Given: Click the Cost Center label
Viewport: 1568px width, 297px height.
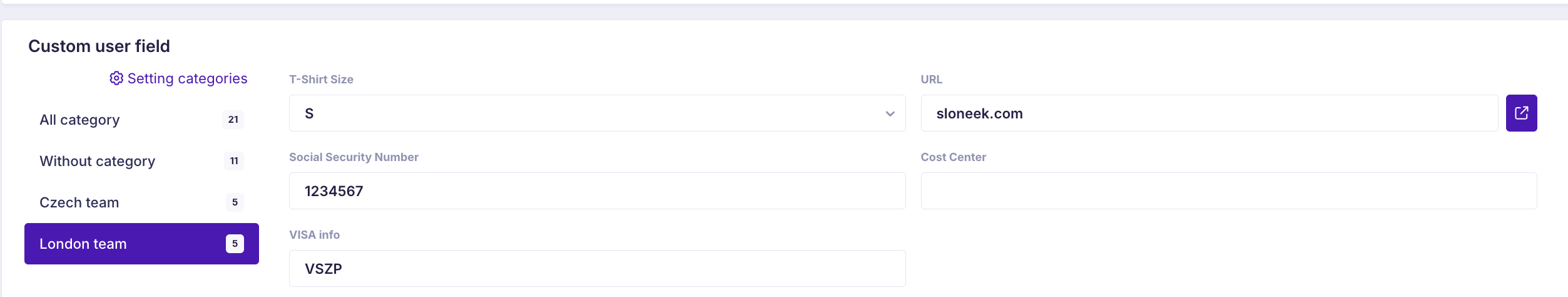Looking at the screenshot, I should (x=953, y=157).
